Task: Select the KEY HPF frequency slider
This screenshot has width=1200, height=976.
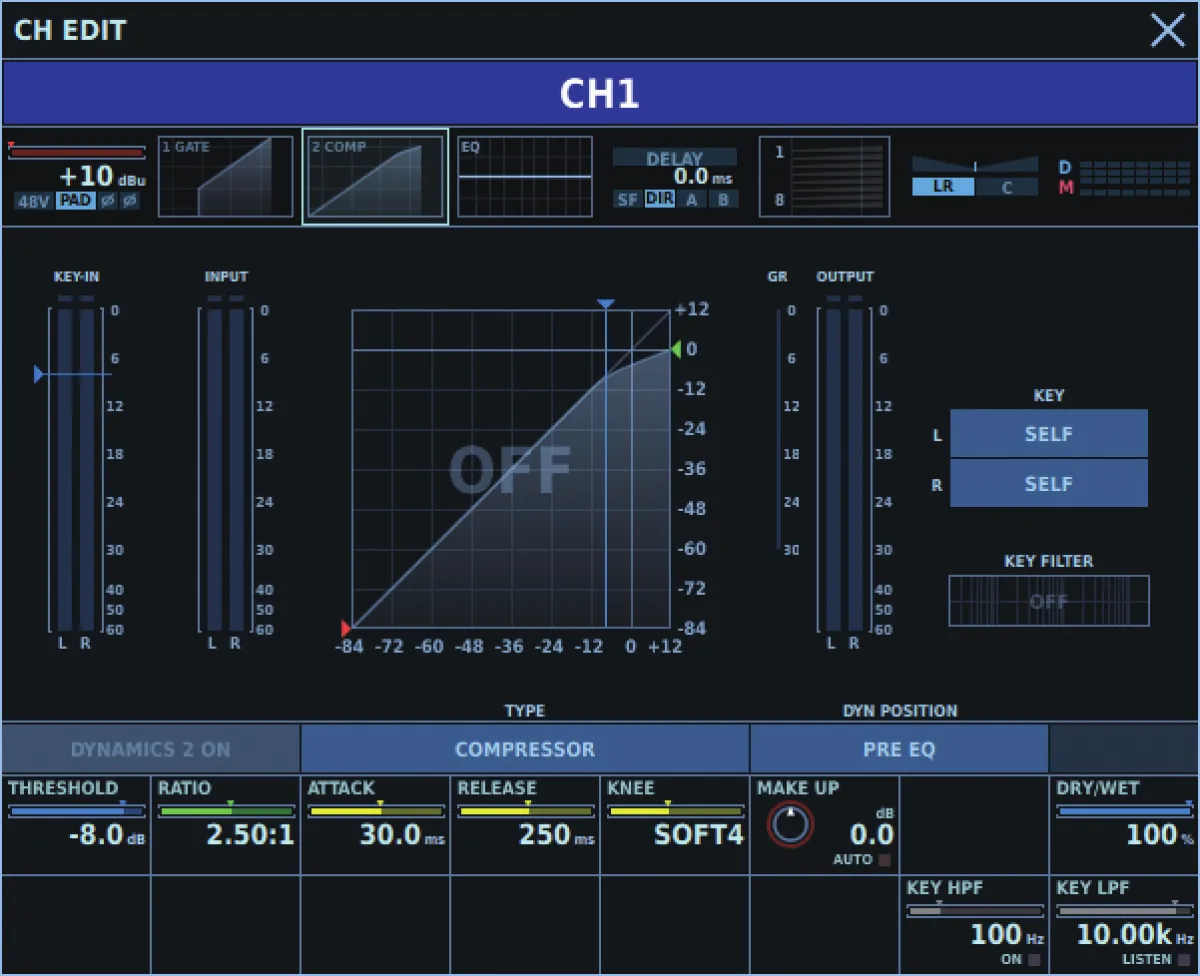Action: (x=975, y=910)
